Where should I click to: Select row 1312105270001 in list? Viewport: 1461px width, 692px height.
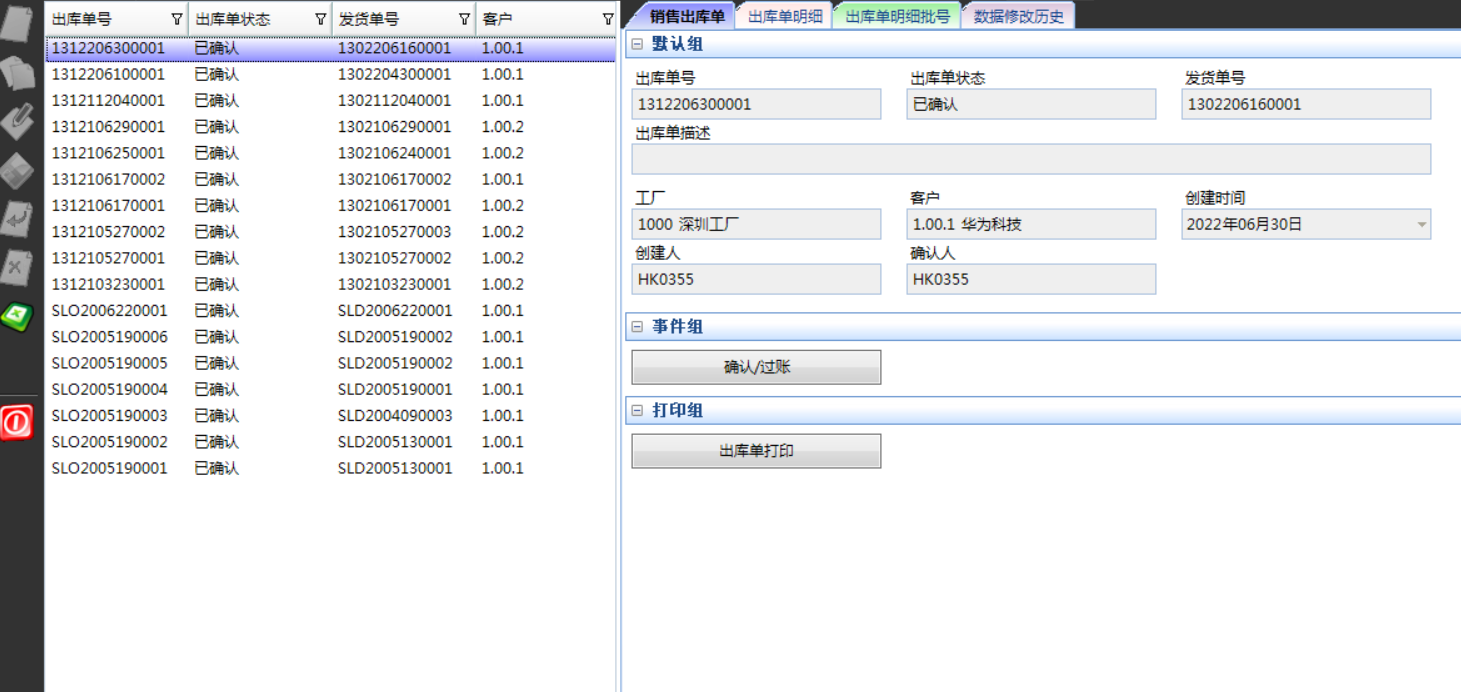(x=330, y=258)
